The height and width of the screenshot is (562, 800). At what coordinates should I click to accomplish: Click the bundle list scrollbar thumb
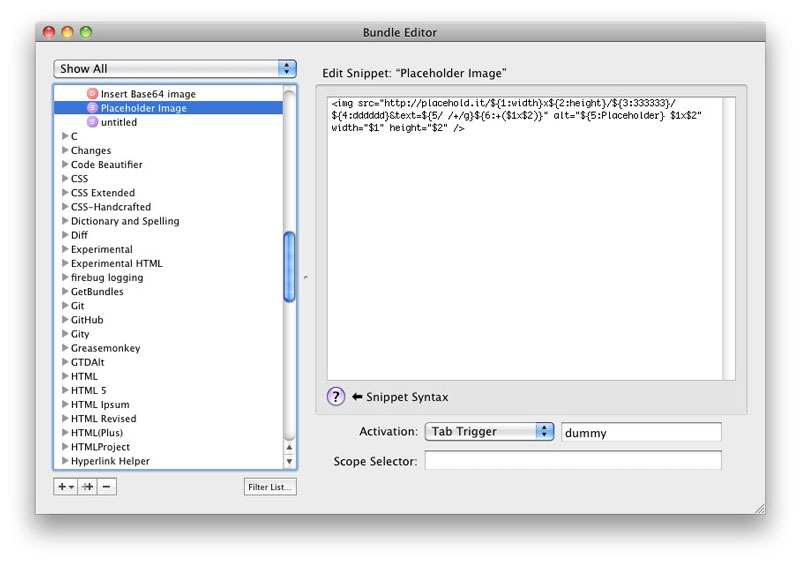(x=289, y=266)
